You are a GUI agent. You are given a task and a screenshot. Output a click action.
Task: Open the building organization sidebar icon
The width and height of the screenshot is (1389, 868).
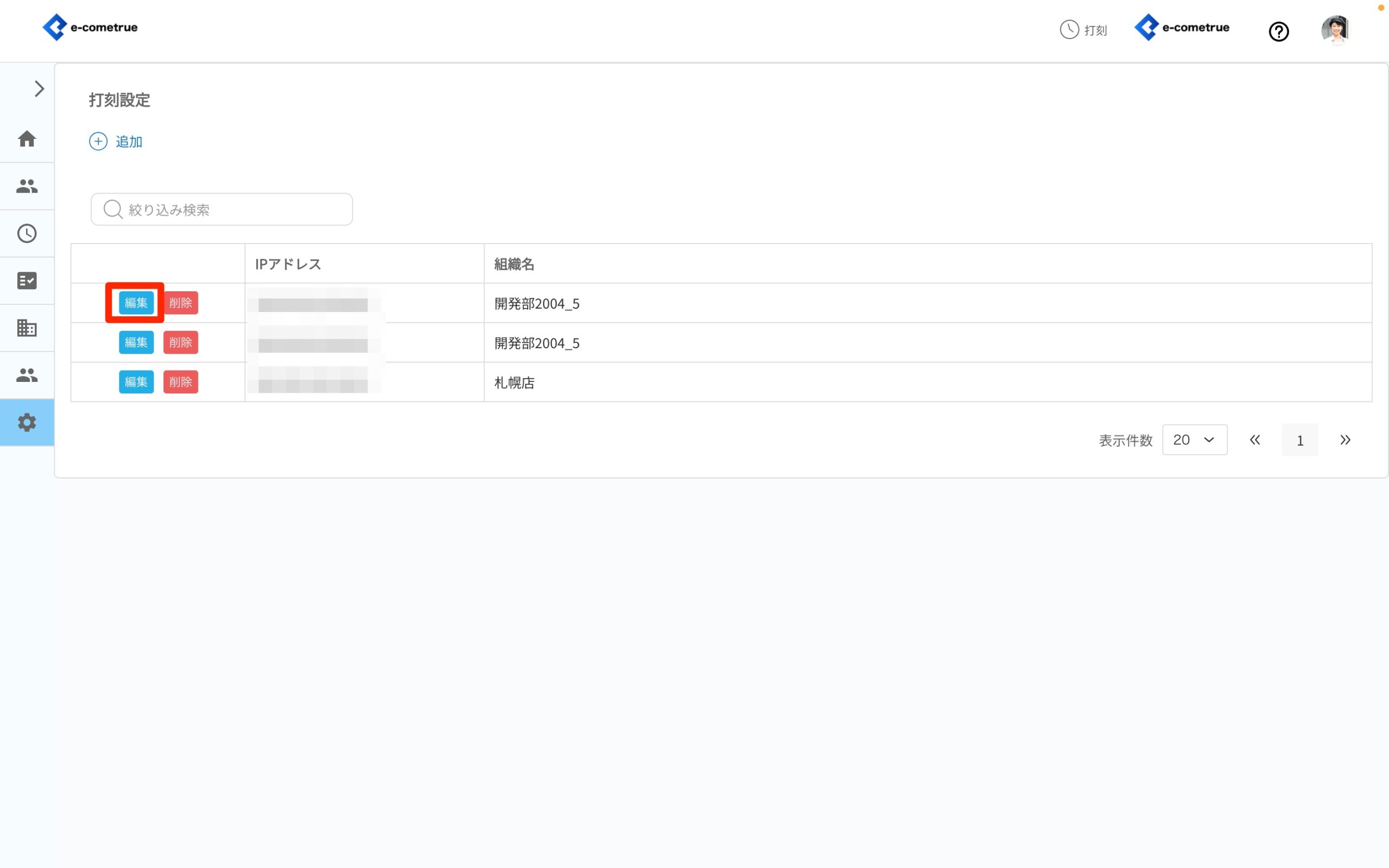pos(27,328)
